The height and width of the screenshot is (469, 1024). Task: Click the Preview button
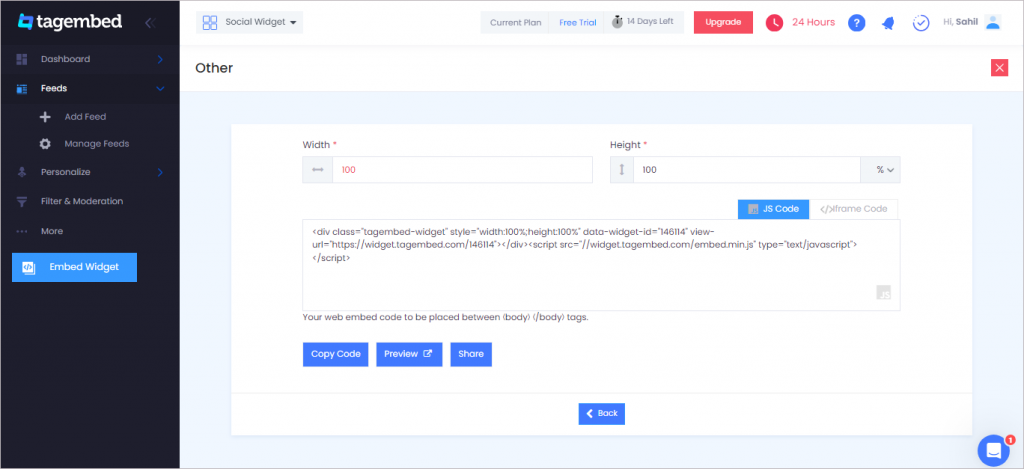coord(409,354)
